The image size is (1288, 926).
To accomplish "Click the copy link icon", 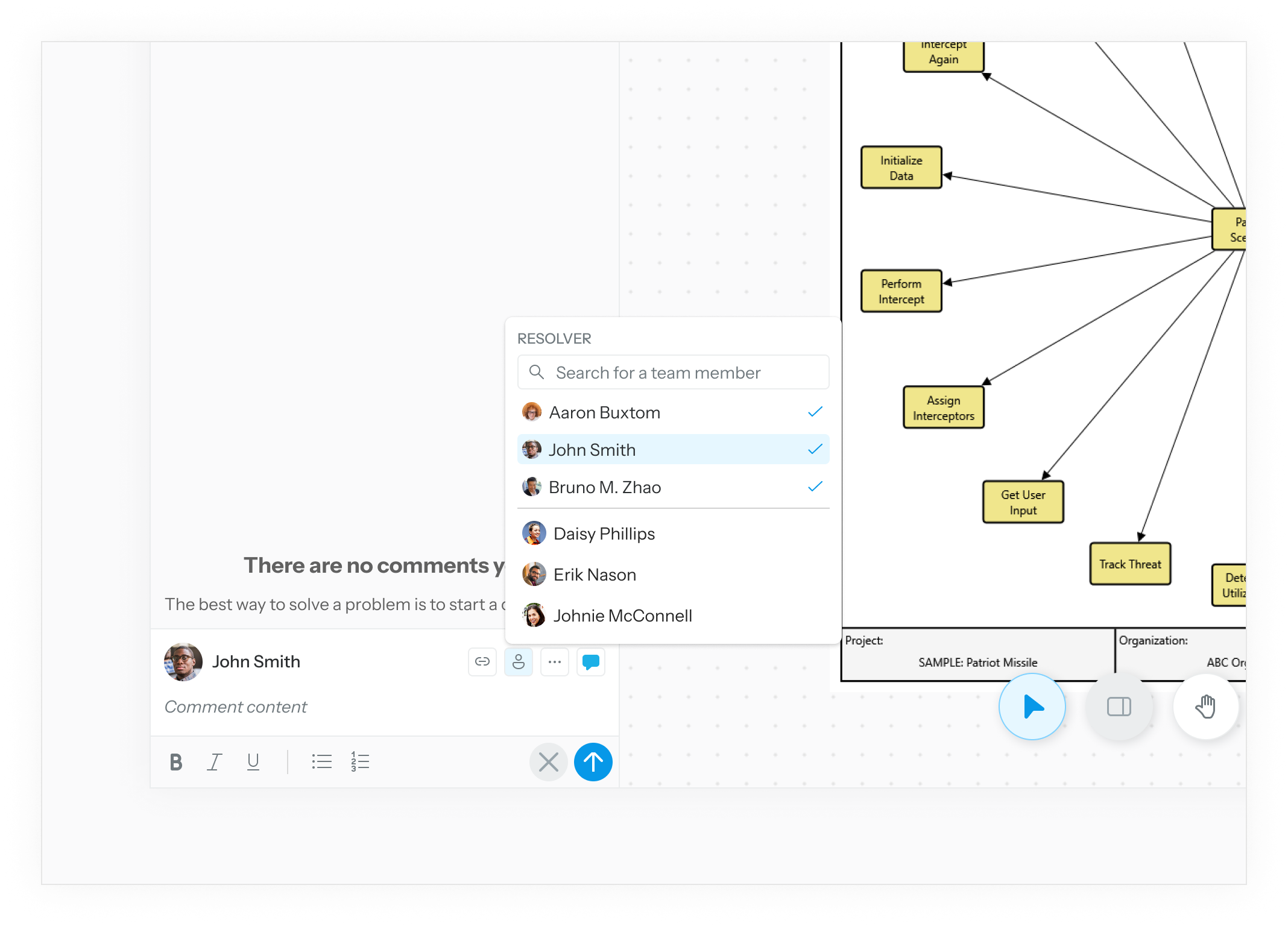I will [x=482, y=662].
